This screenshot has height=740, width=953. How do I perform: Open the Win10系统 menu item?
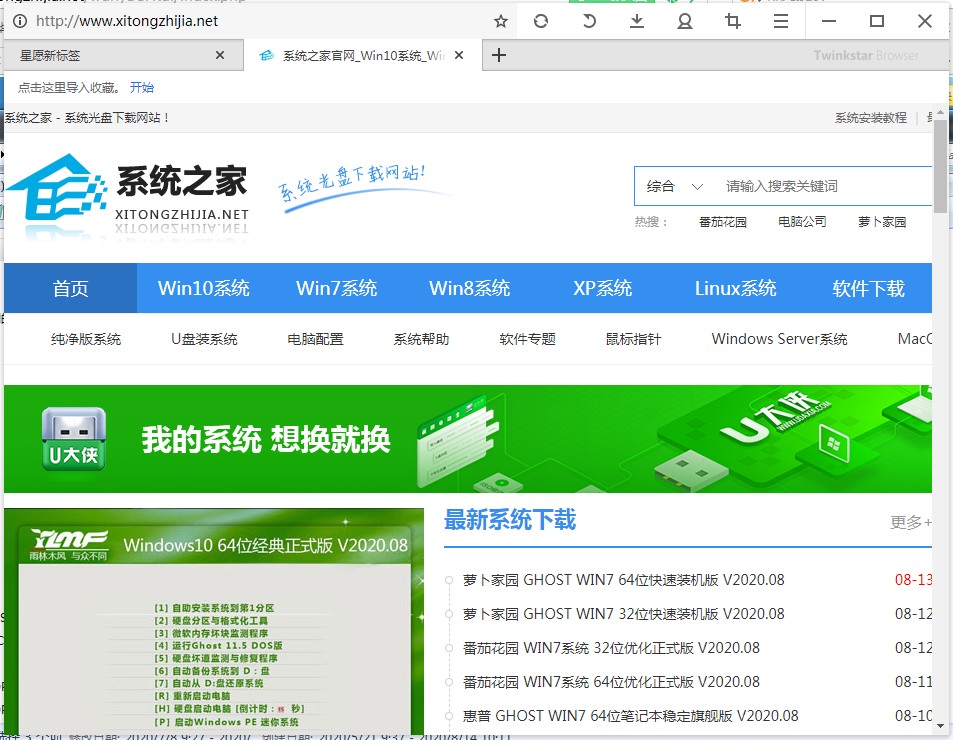(204, 288)
